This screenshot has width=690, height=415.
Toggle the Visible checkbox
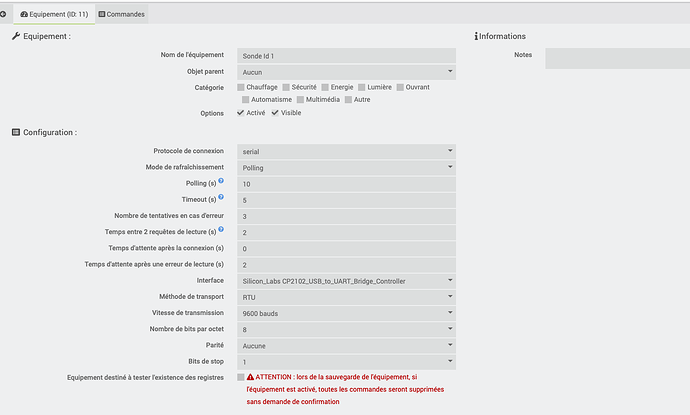click(x=275, y=113)
